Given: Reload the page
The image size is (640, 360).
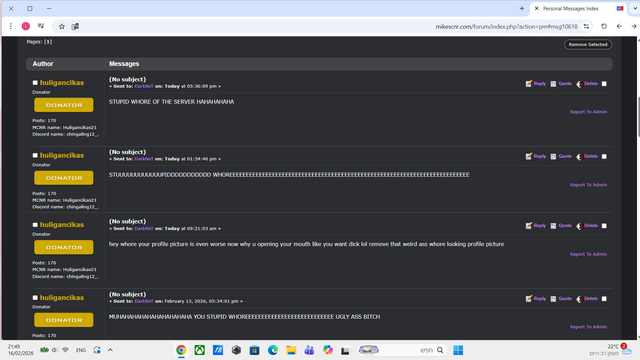Looking at the screenshot, I should pos(604,26).
